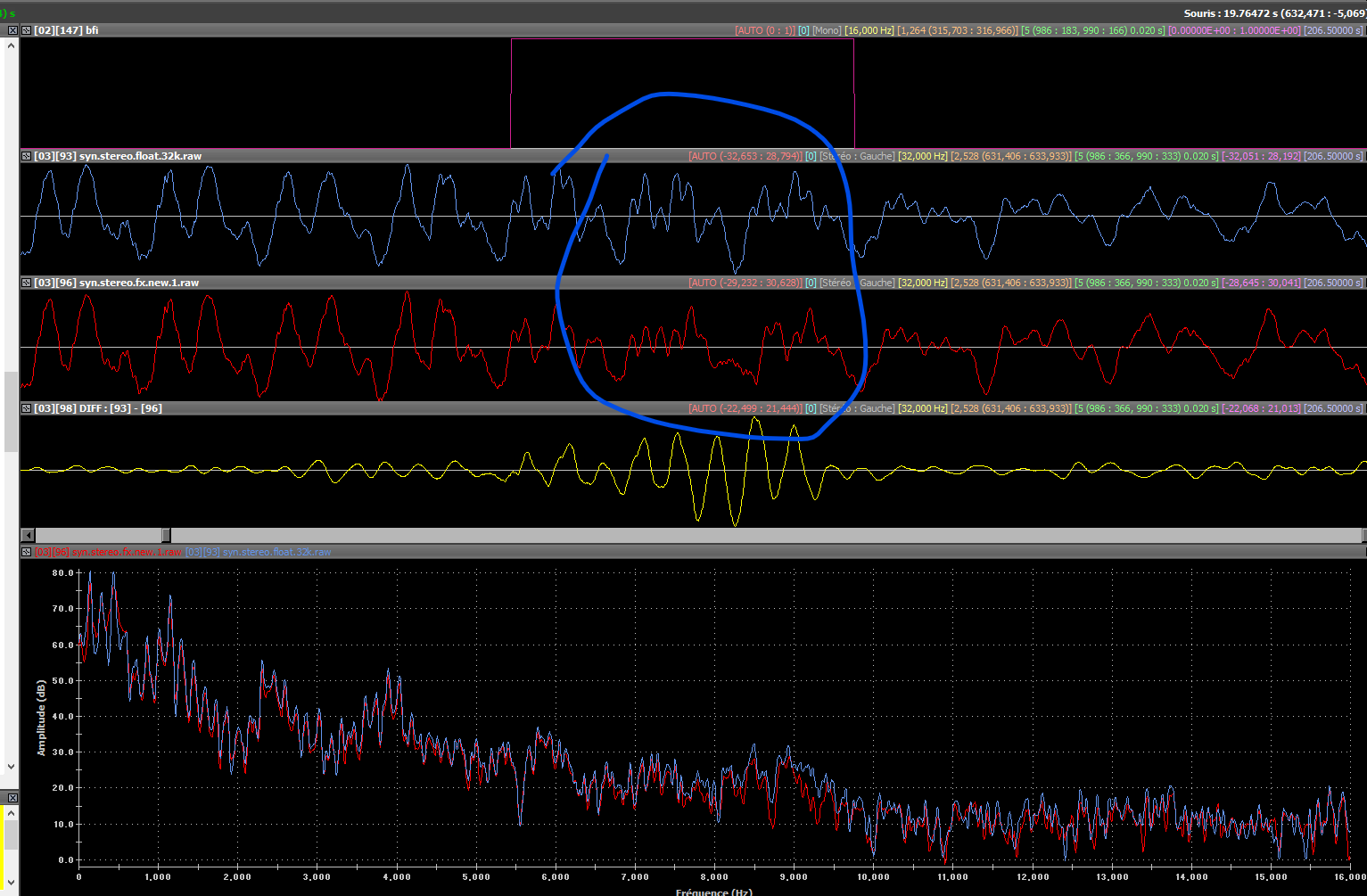Select the blue syn.stereo.float.32k.raw spectrum legend label
Image resolution: width=1367 pixels, height=896 pixels.
coord(259,552)
